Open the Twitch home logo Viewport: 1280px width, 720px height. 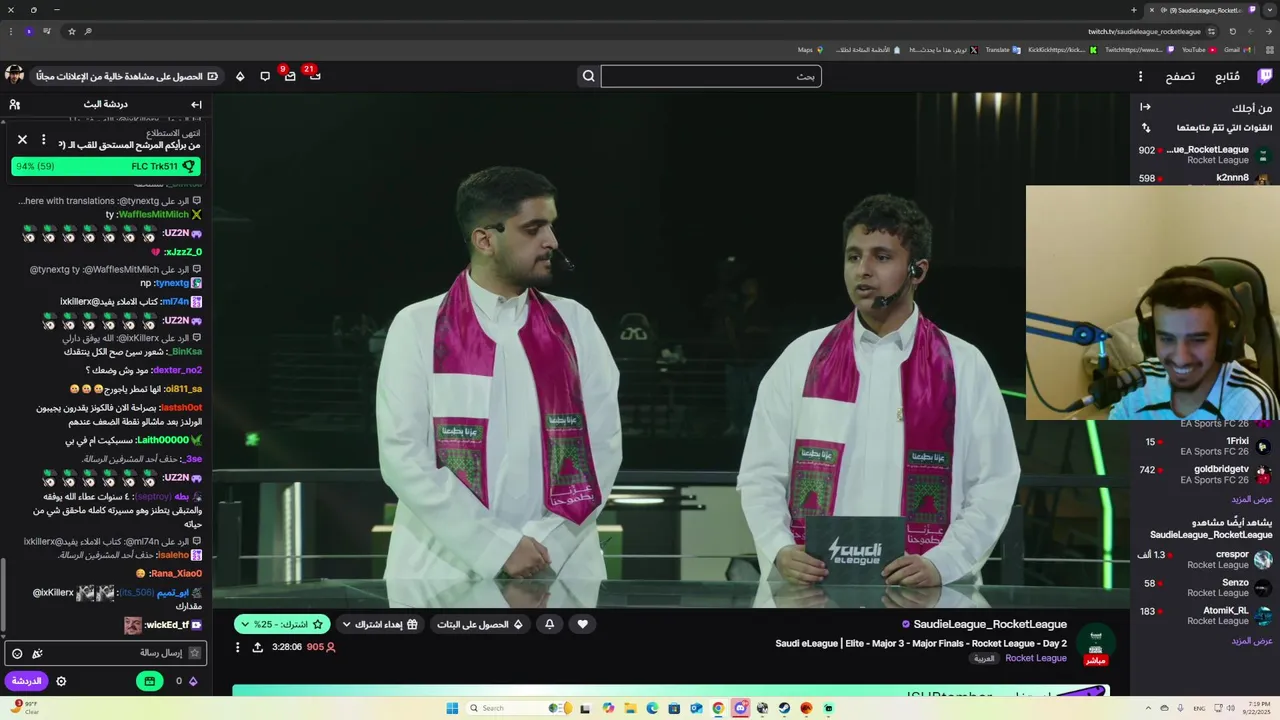click(1265, 76)
